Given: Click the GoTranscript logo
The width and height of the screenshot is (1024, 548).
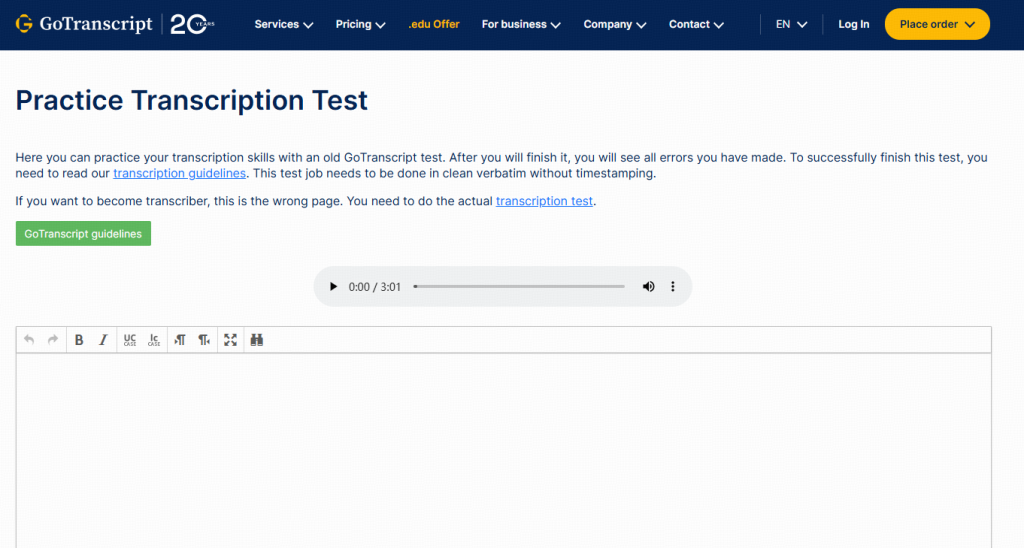Looking at the screenshot, I should pos(84,24).
